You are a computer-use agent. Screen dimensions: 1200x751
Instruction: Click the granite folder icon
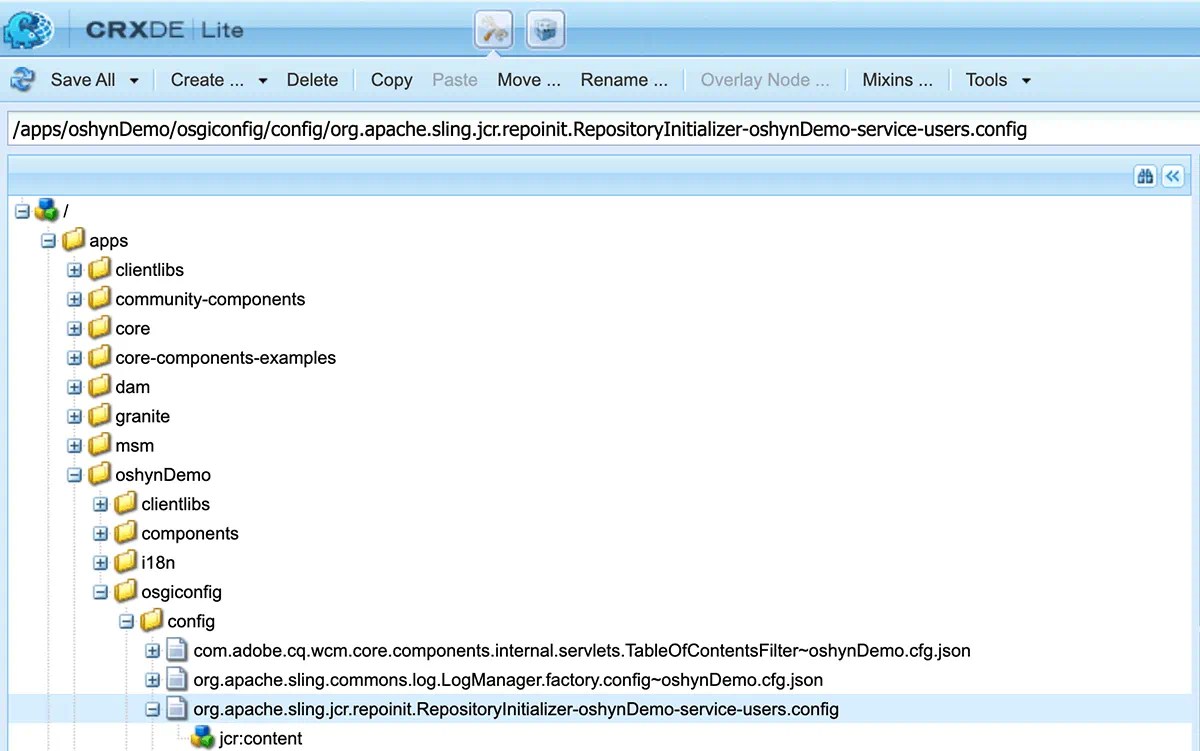click(99, 416)
